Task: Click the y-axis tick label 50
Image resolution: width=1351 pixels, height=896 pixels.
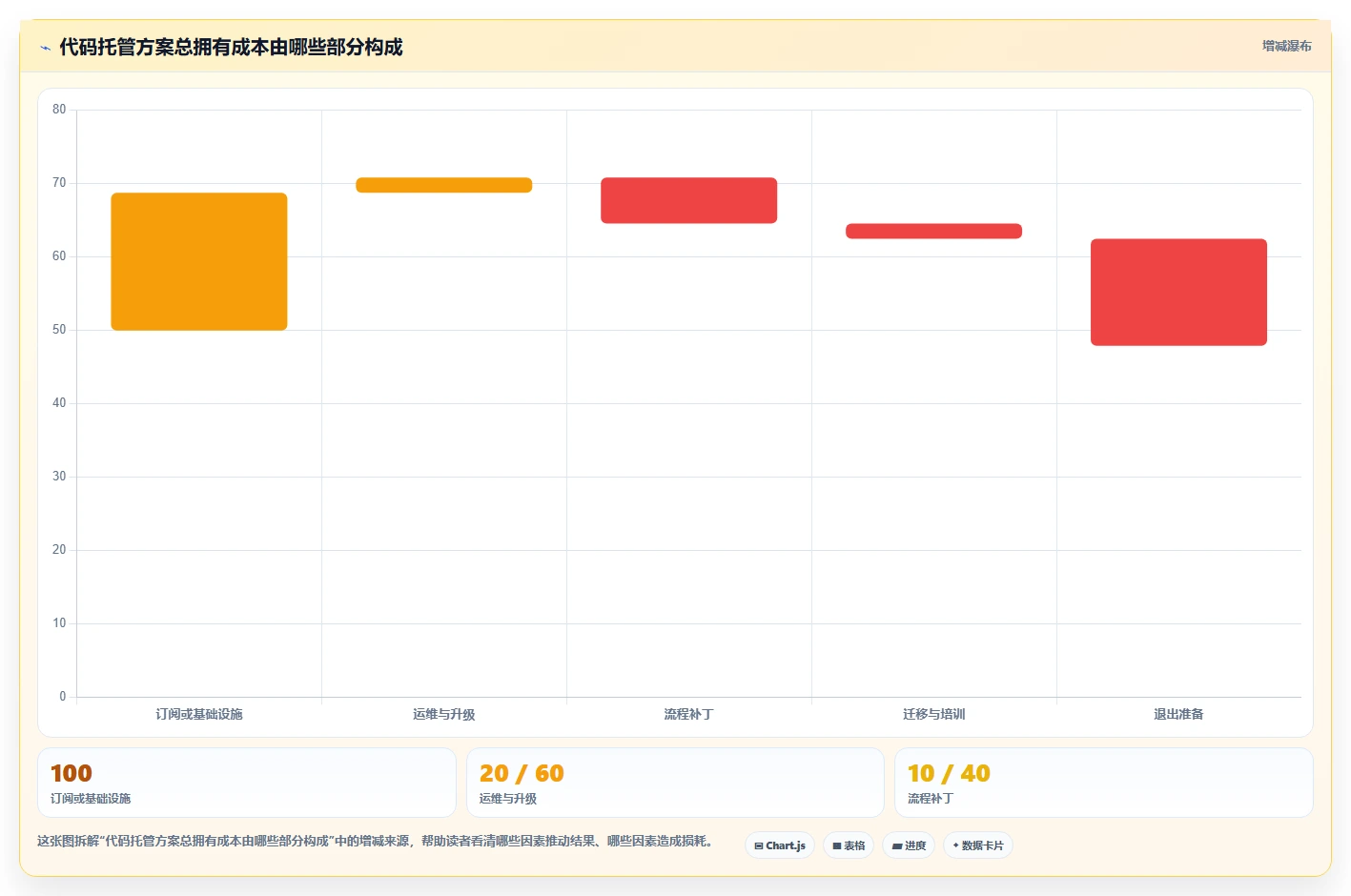Action: (x=59, y=330)
